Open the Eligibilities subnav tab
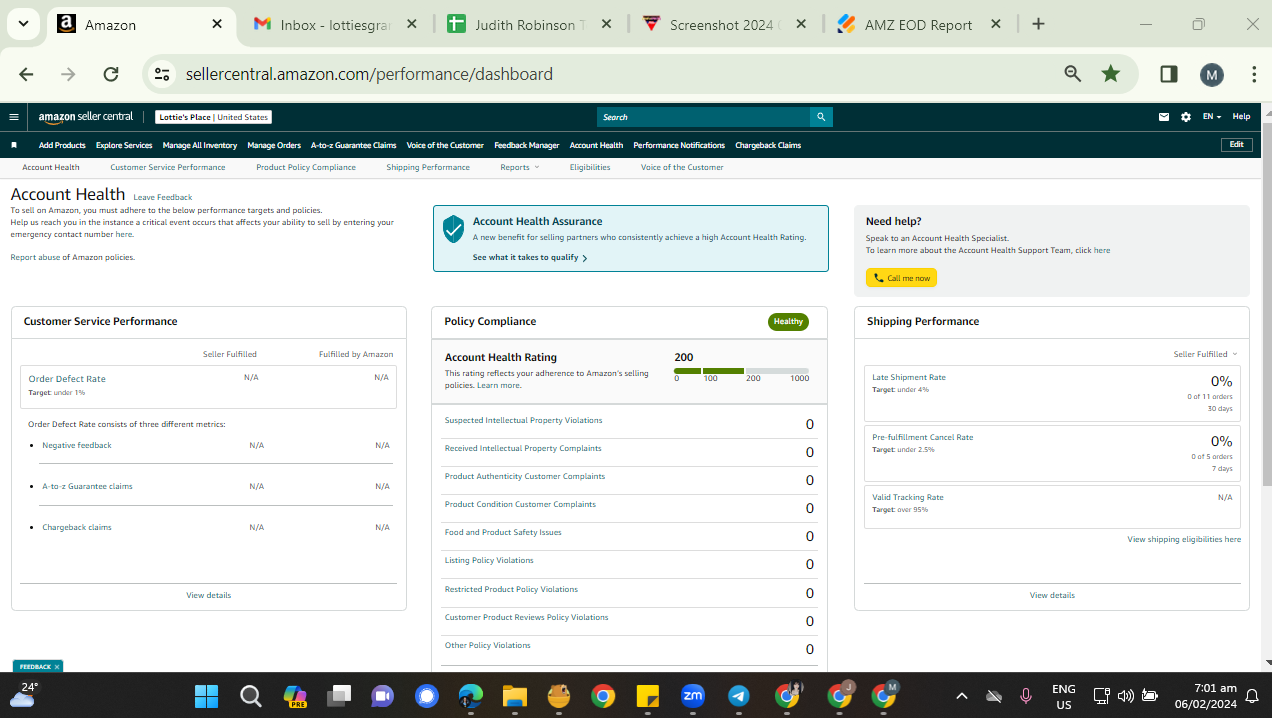 tap(590, 167)
